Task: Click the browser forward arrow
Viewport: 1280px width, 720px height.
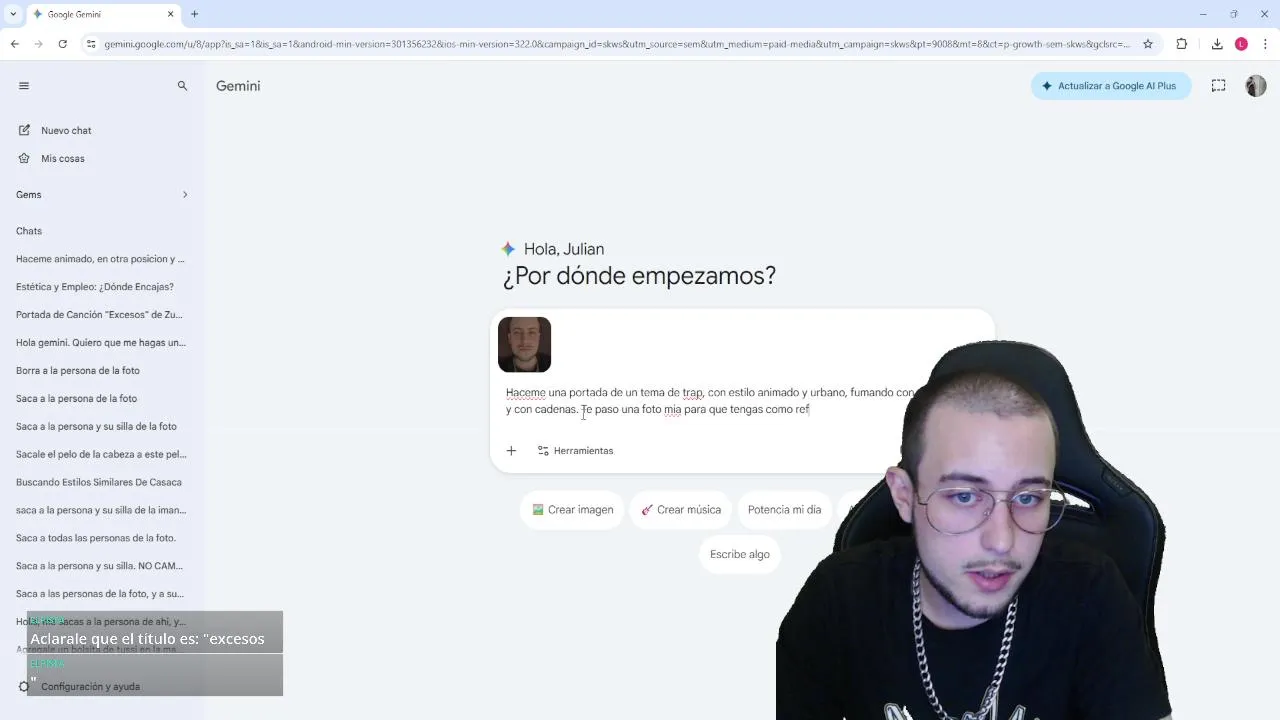Action: pos(38,44)
